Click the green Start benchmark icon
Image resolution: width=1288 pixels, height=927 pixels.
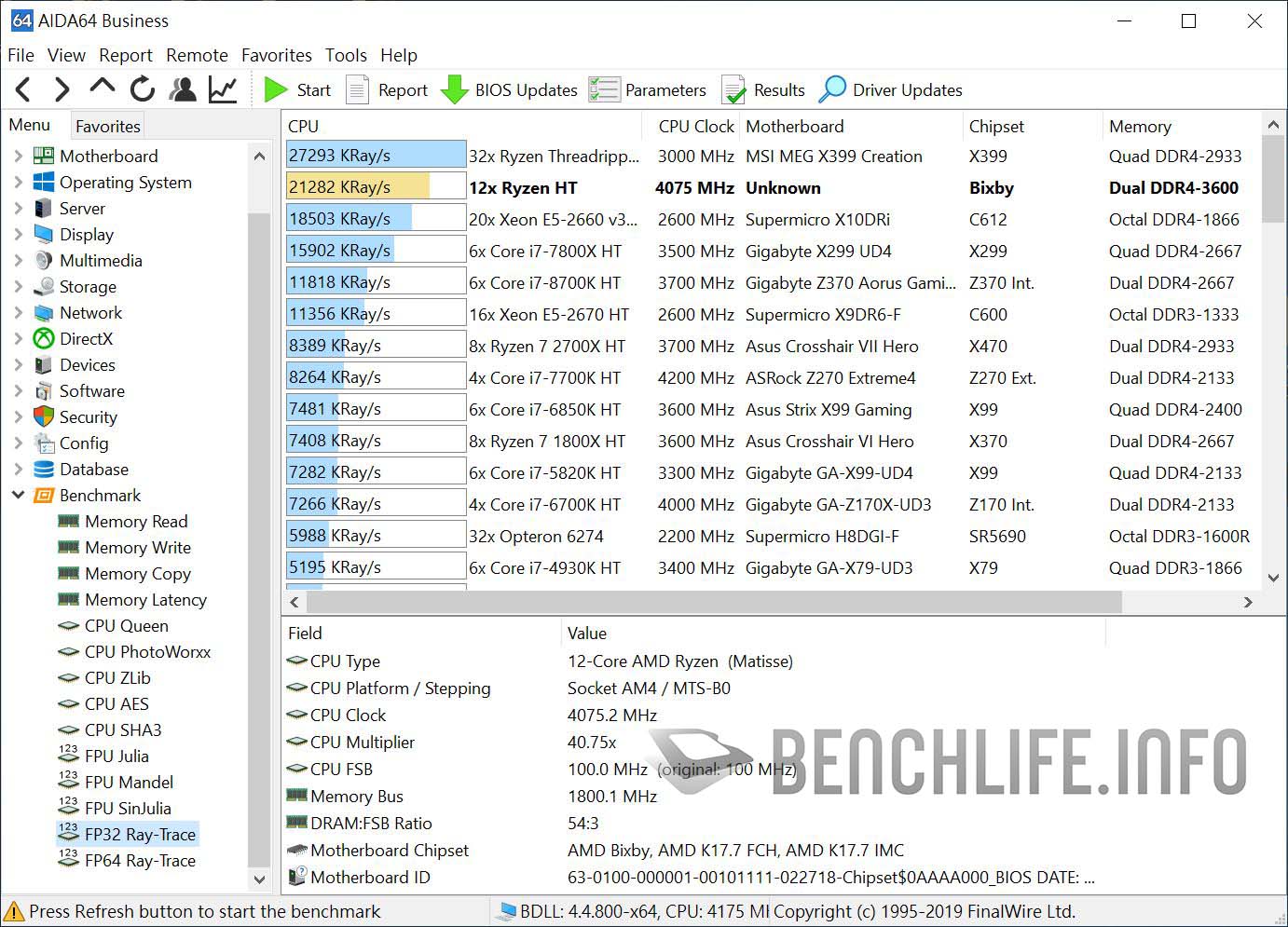[x=276, y=89]
